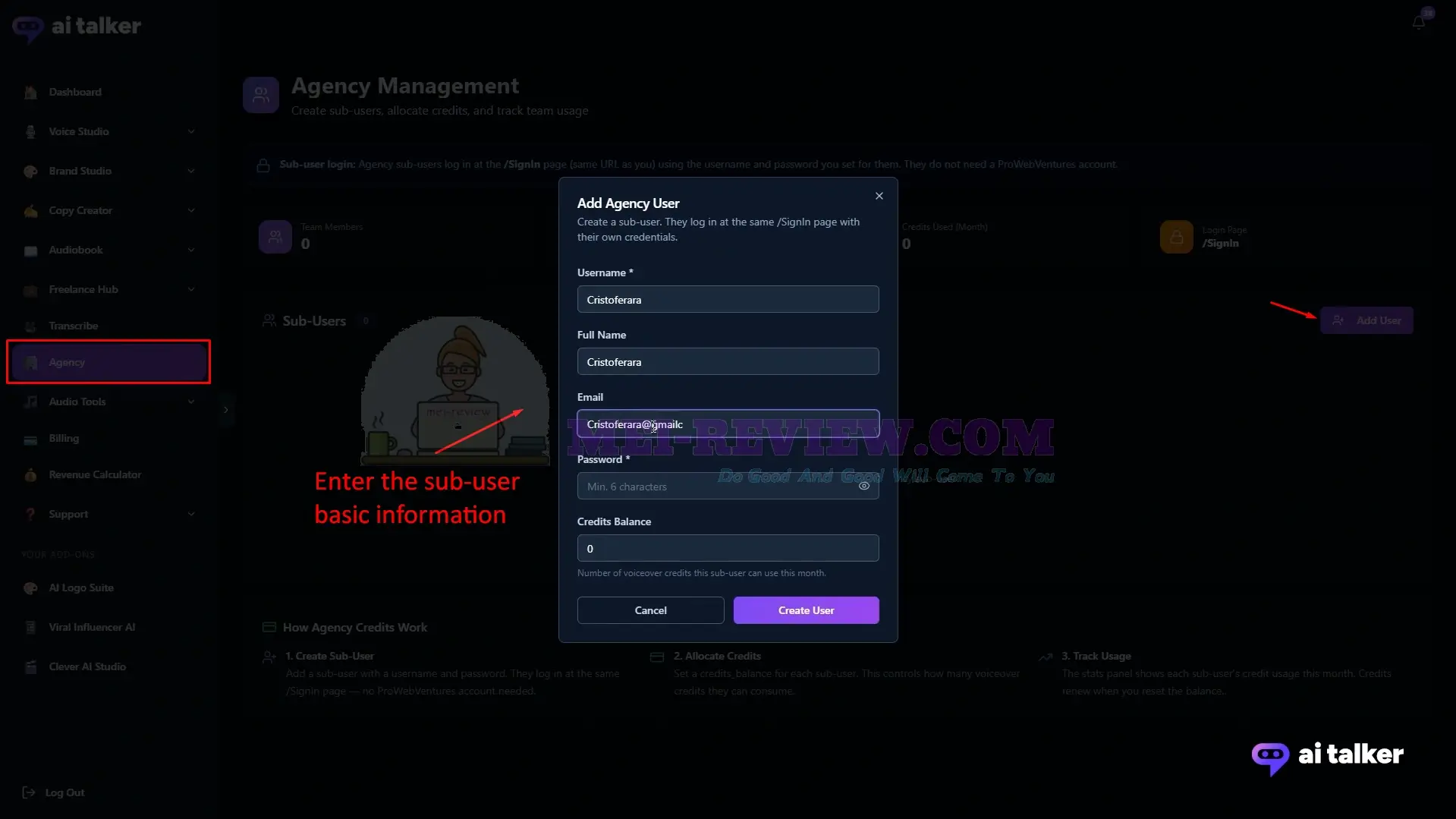Click the Freelance Hub icon
1456x819 pixels.
(30, 289)
